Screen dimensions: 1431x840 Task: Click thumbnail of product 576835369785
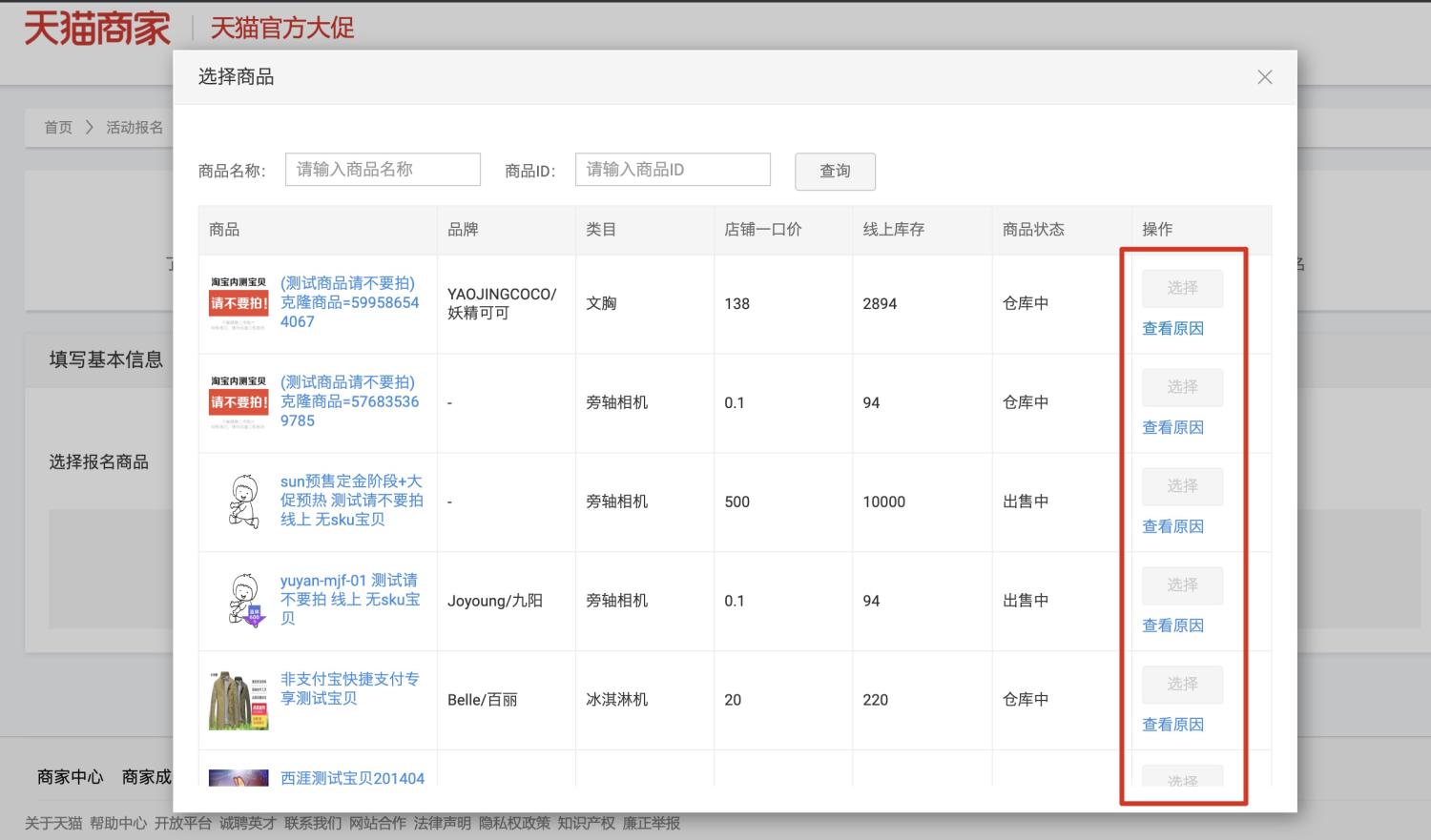(x=238, y=402)
